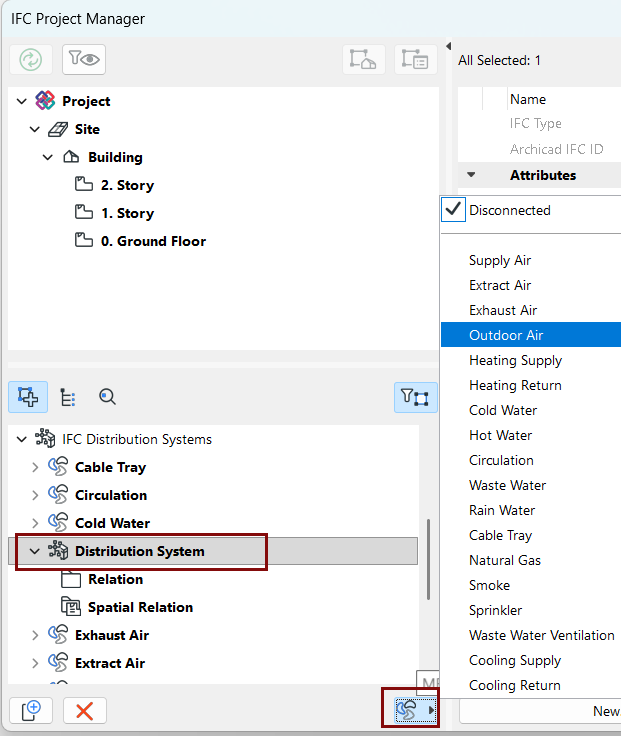Click the show properties list icon

415,60
